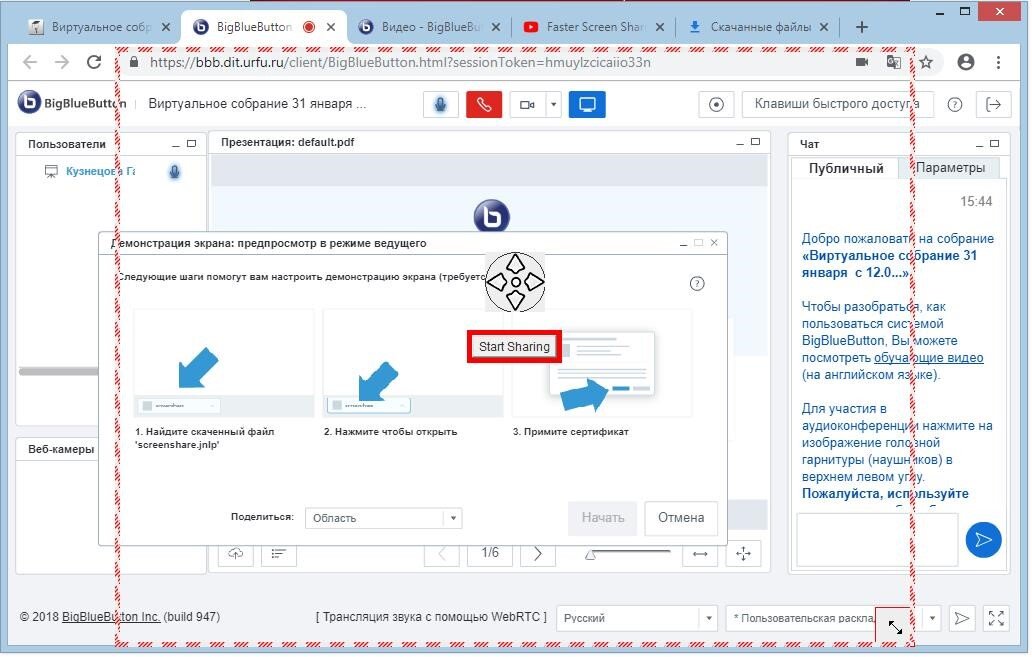Click camera permission icon in address bar

pos(862,63)
